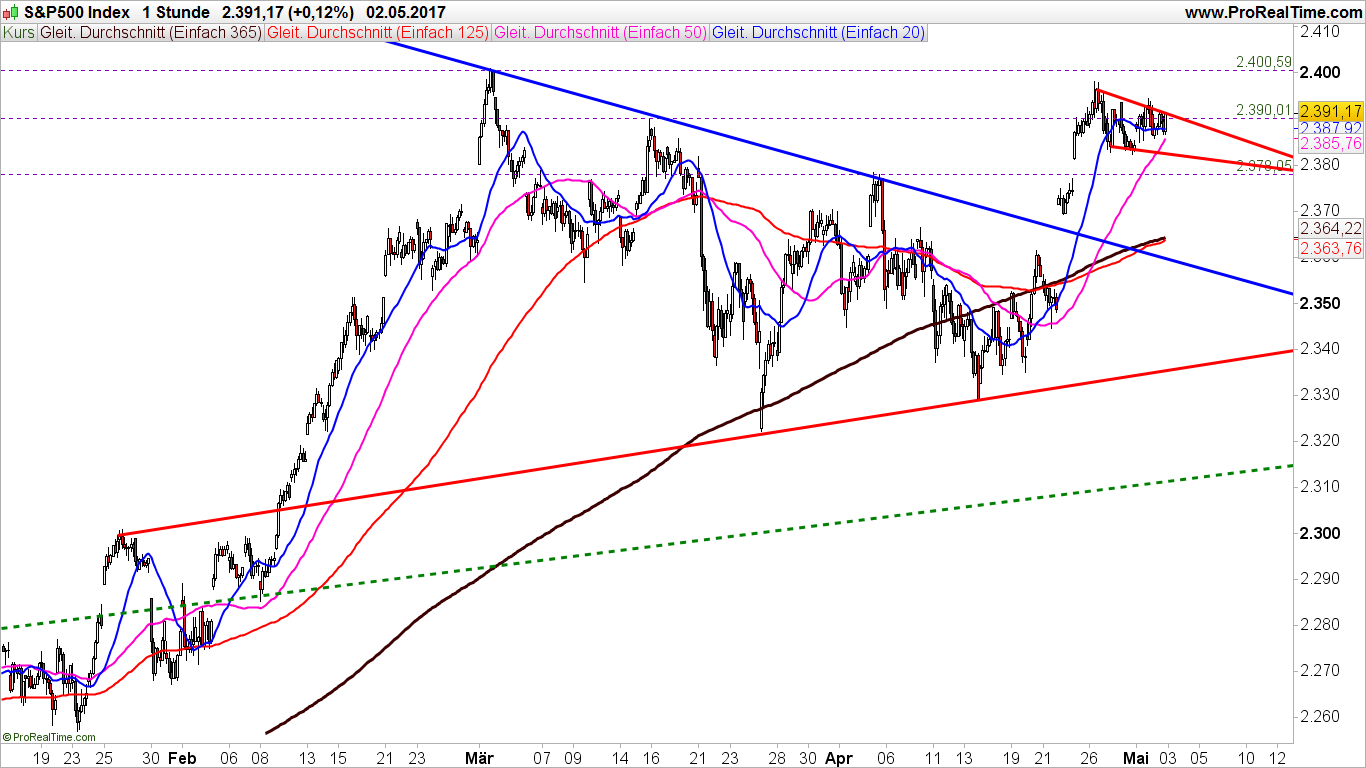Click the 1 Stunde timeframe label
Screen dimensions: 1366x768
point(177,12)
